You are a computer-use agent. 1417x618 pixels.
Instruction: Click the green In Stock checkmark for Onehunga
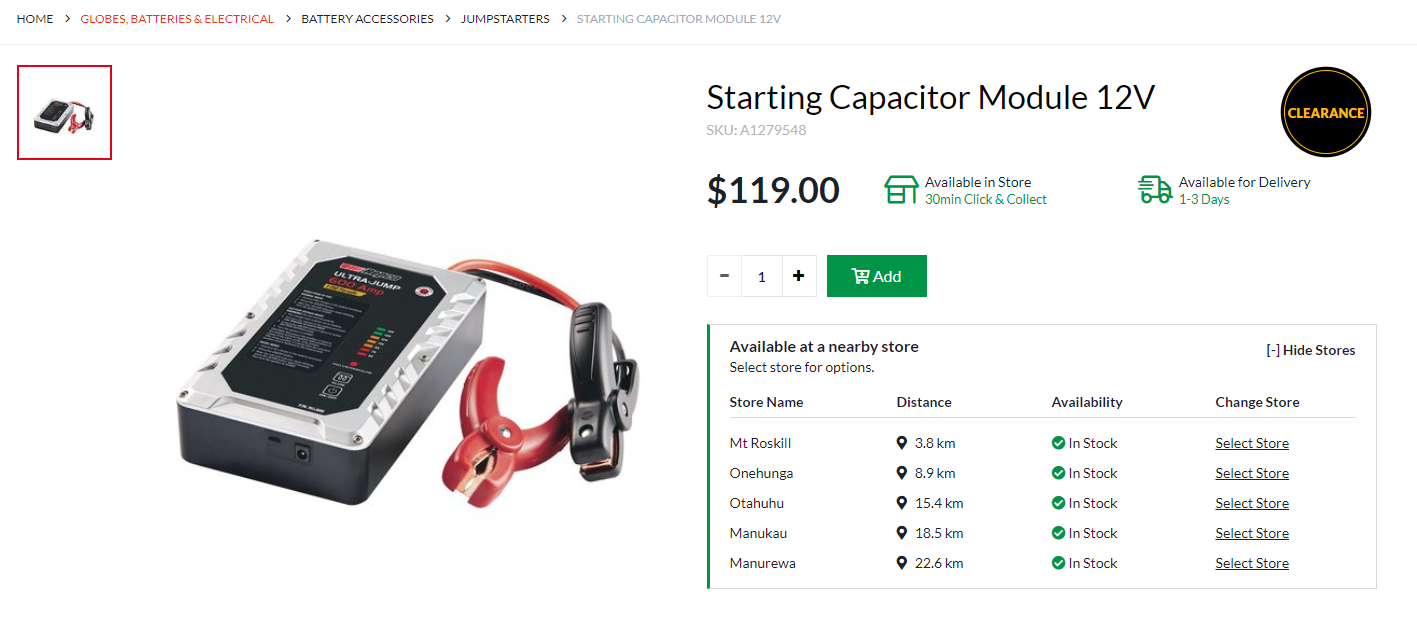point(1058,473)
